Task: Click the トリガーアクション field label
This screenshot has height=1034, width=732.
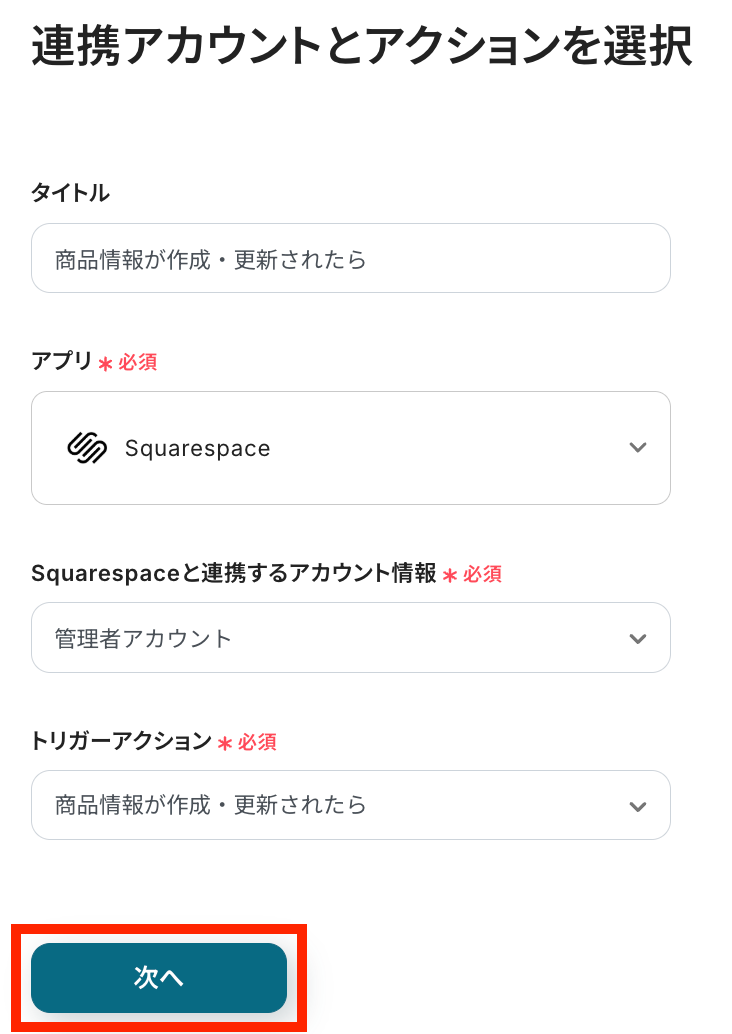Action: (x=122, y=741)
